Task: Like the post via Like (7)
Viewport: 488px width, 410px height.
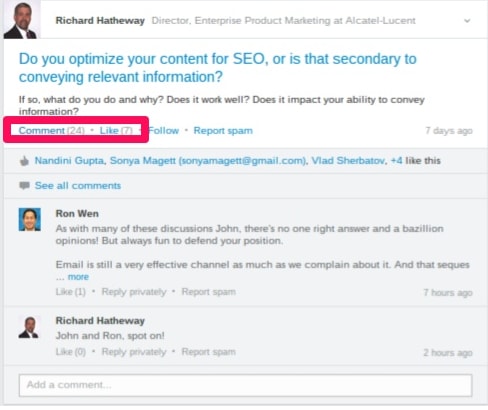Action: click(x=116, y=130)
